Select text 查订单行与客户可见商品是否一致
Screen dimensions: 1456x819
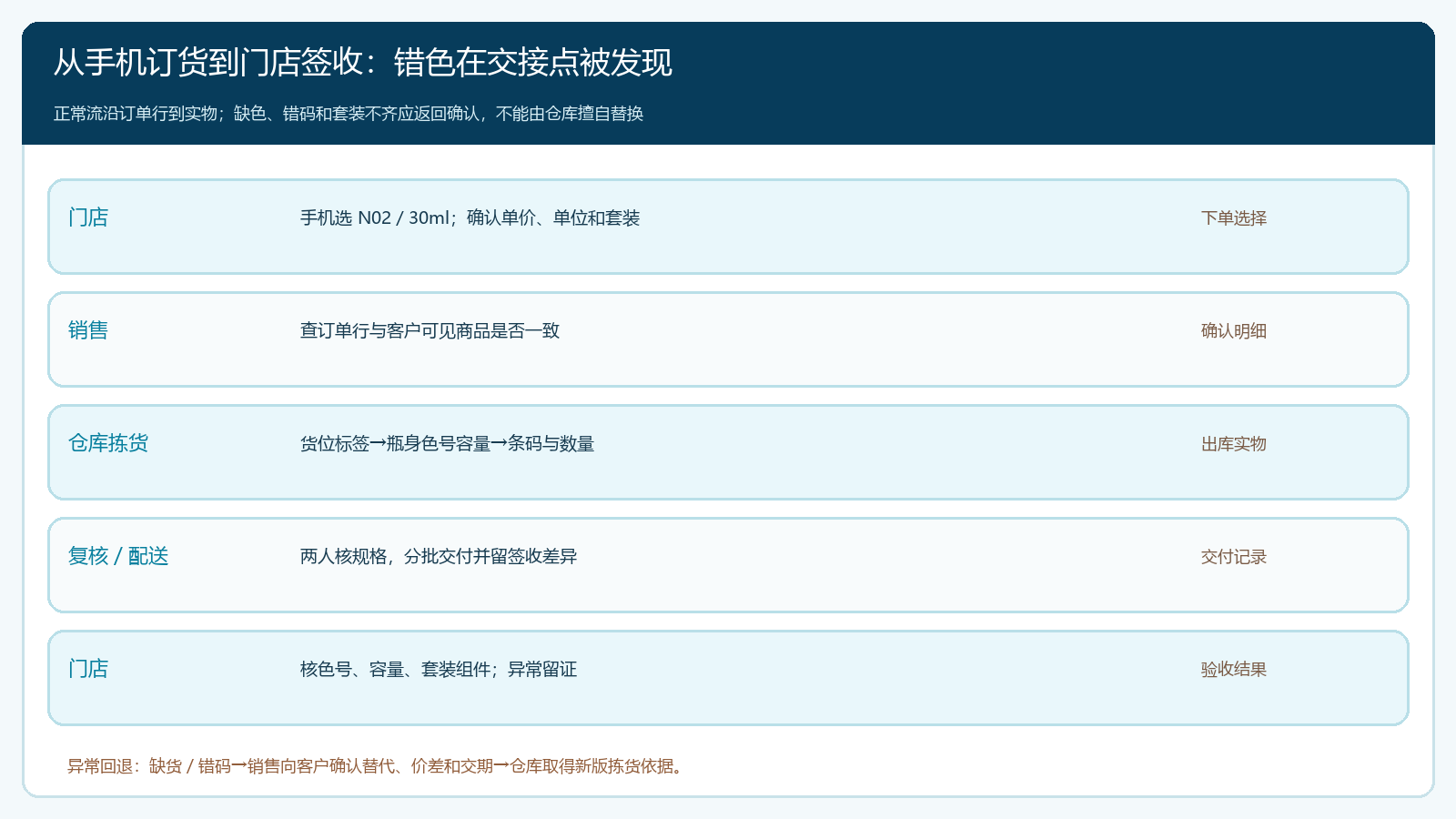click(430, 330)
